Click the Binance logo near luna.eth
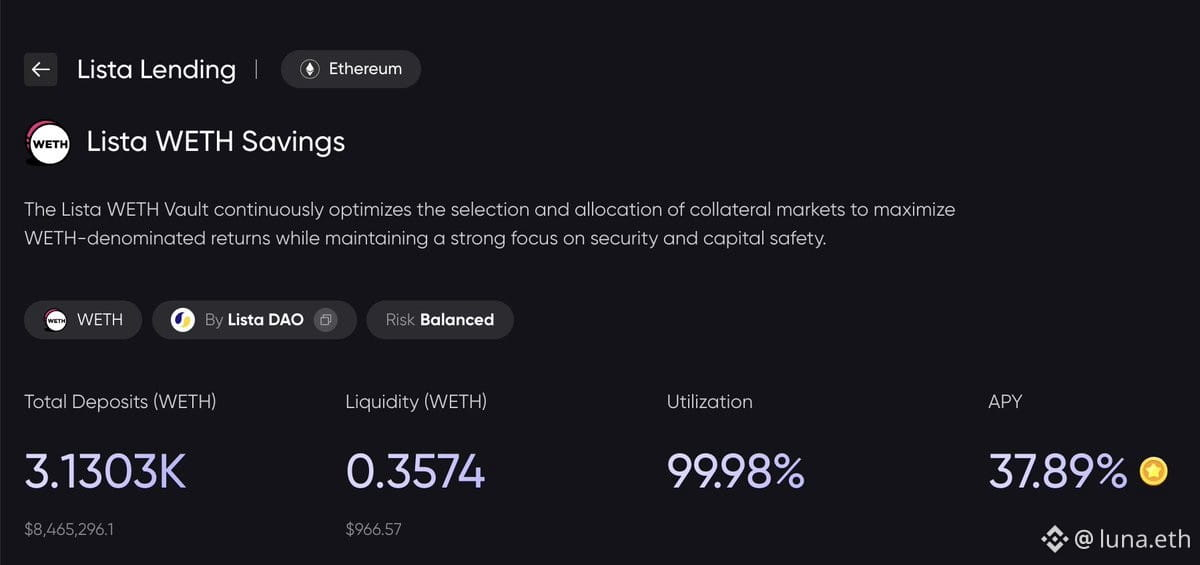Viewport: 1200px width, 565px height. [1054, 540]
